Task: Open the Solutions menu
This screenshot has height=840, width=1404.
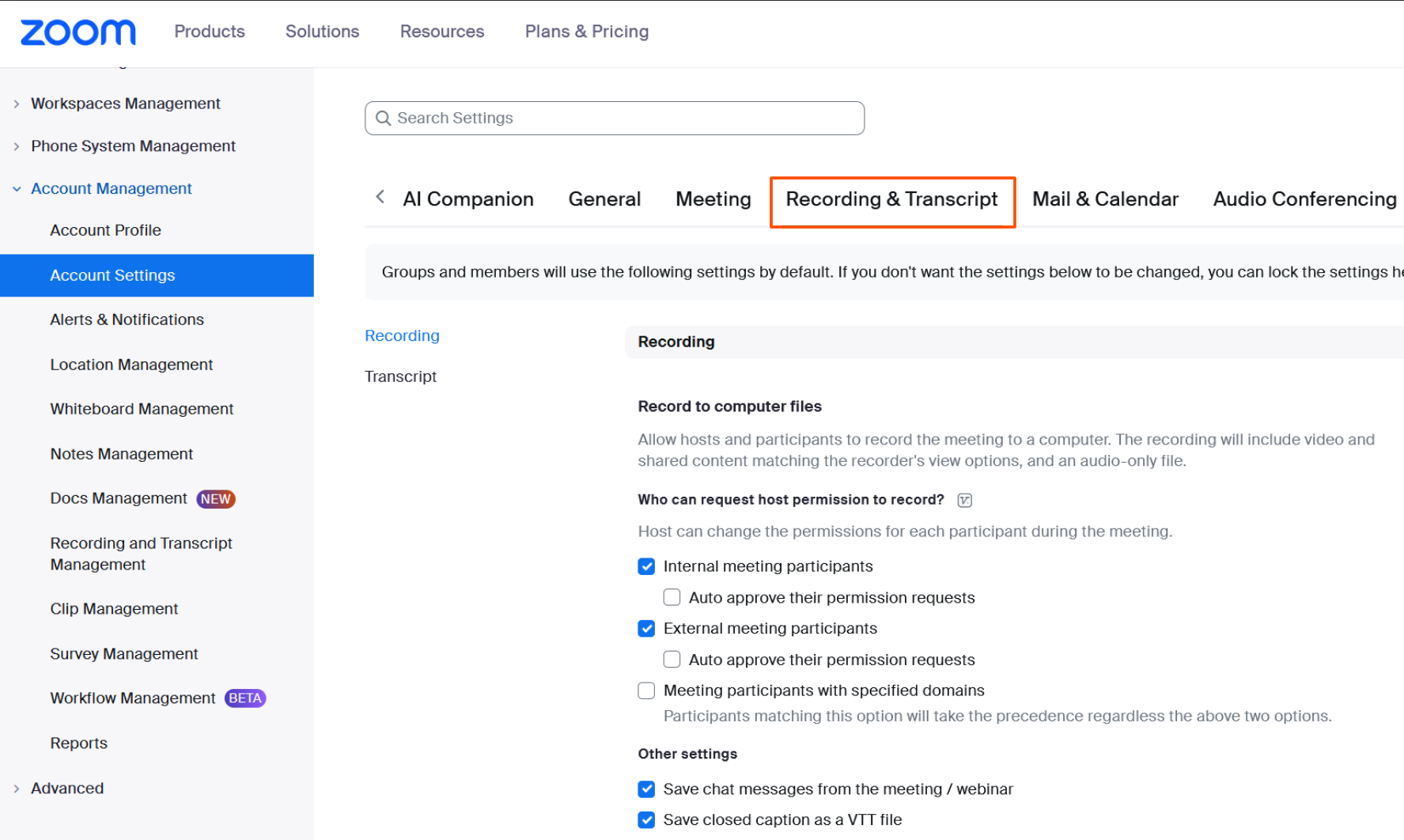Action: click(322, 32)
